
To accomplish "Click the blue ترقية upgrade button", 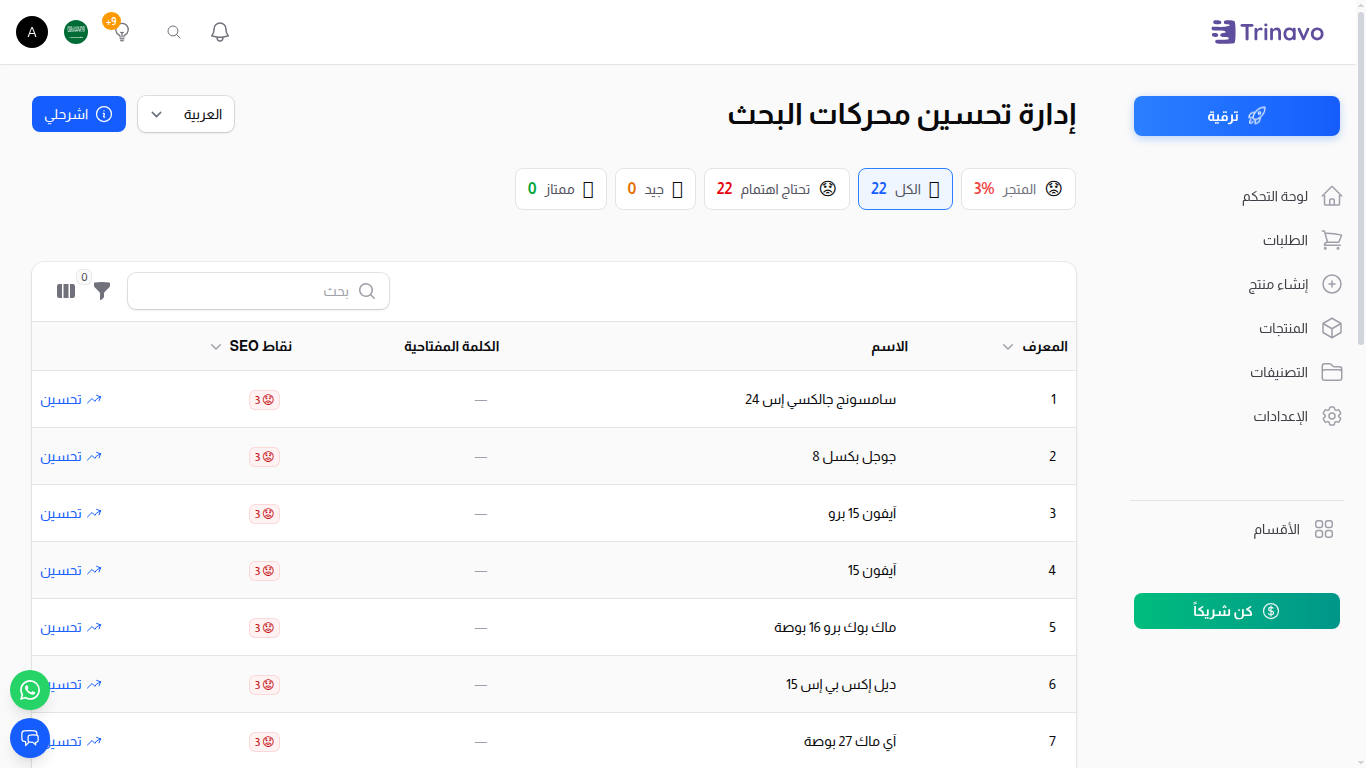I will click(1237, 116).
